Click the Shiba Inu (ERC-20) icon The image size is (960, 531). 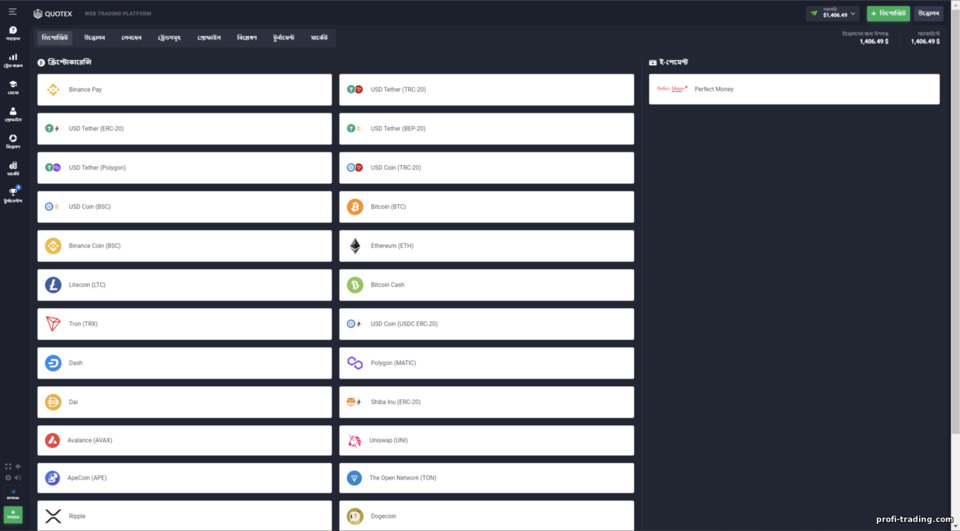tap(354, 402)
